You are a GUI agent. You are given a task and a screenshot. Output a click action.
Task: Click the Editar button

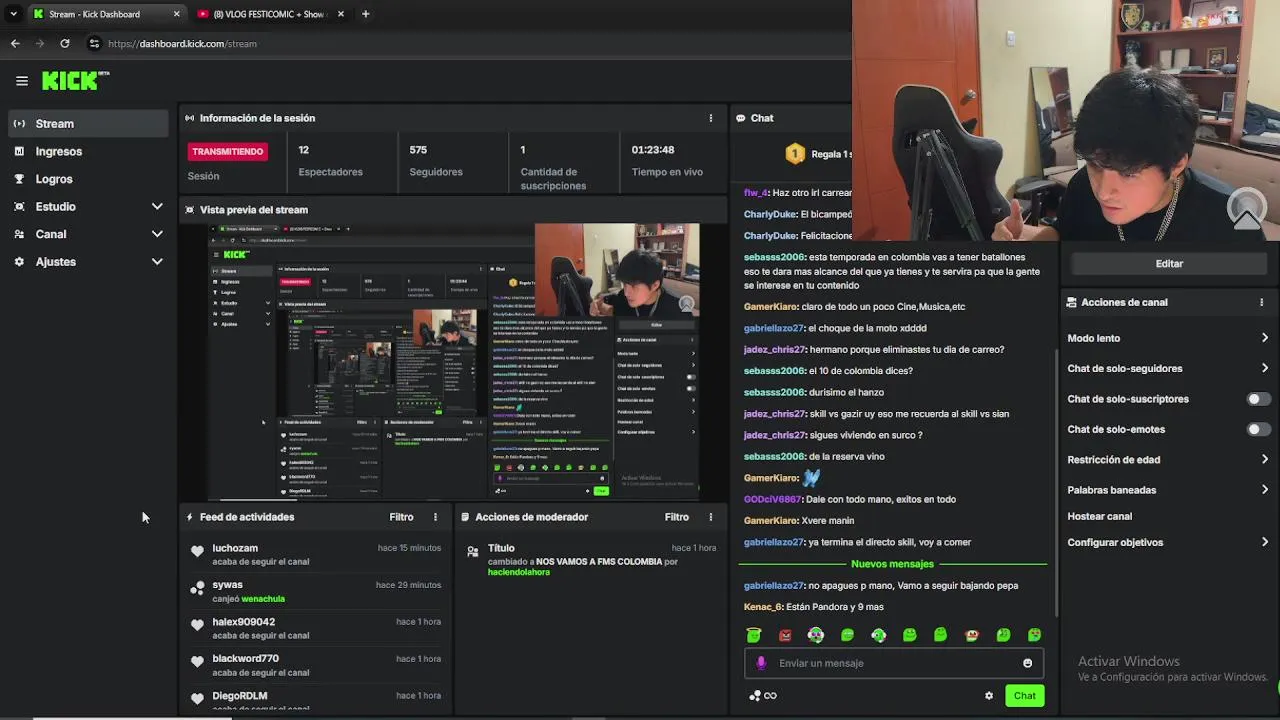coord(1168,264)
